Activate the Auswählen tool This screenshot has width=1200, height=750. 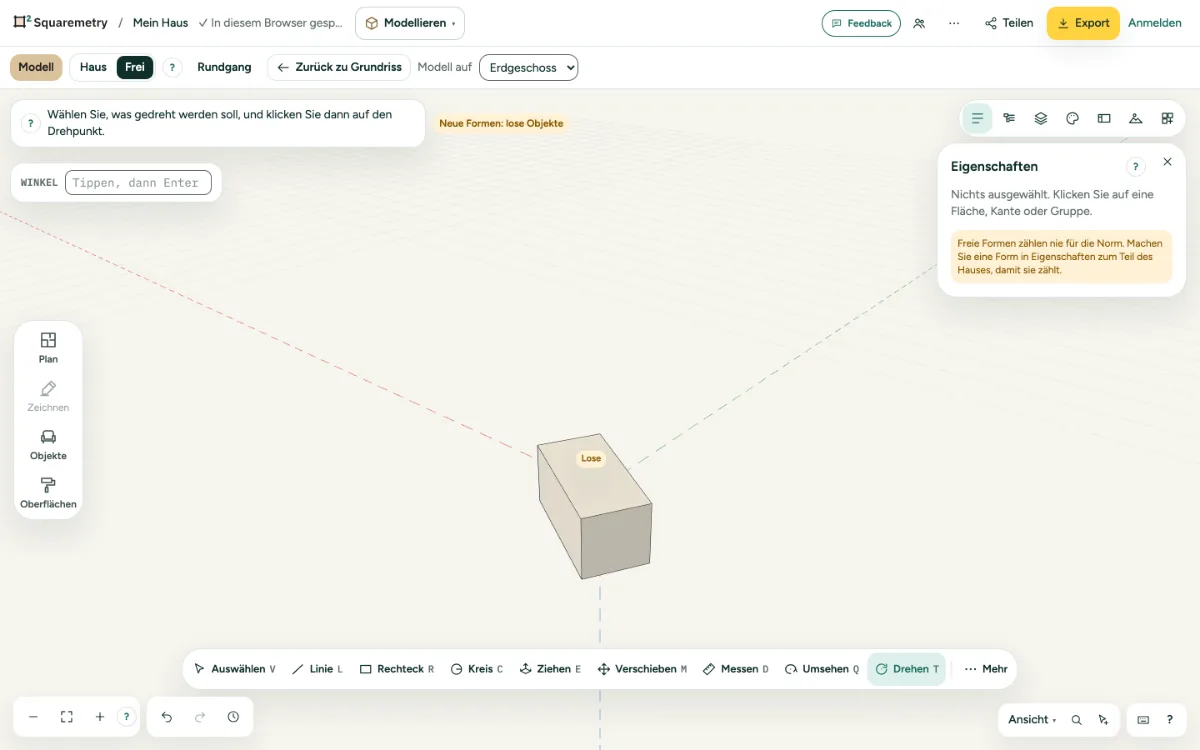235,669
